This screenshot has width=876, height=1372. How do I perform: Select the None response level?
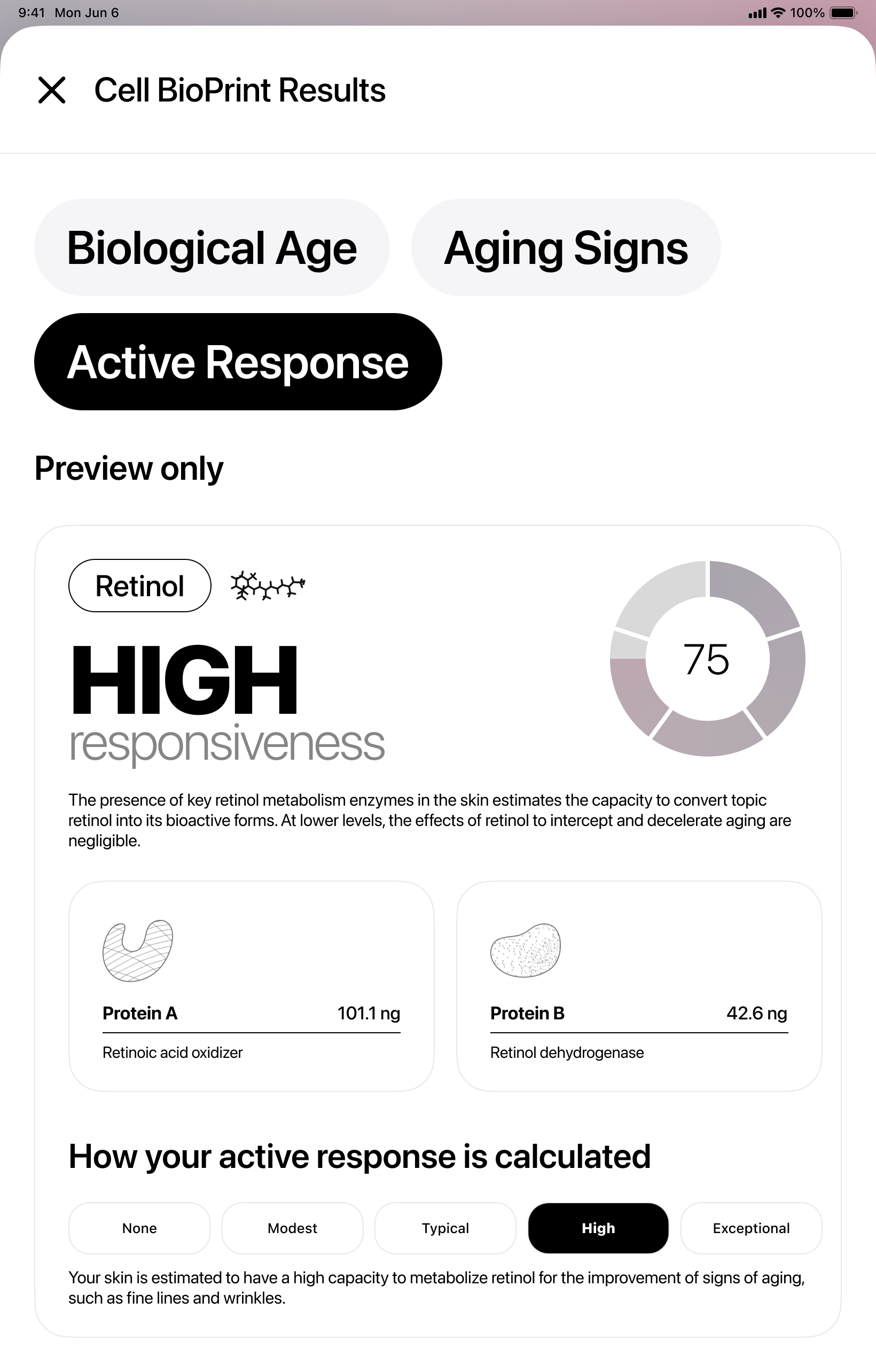point(139,1228)
